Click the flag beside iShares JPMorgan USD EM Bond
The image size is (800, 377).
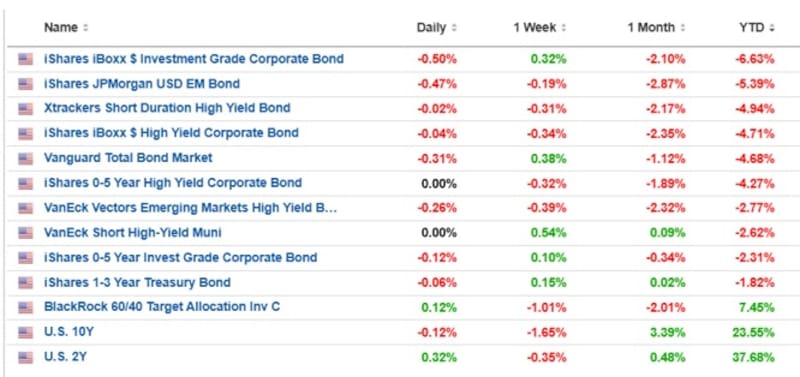coord(26,84)
